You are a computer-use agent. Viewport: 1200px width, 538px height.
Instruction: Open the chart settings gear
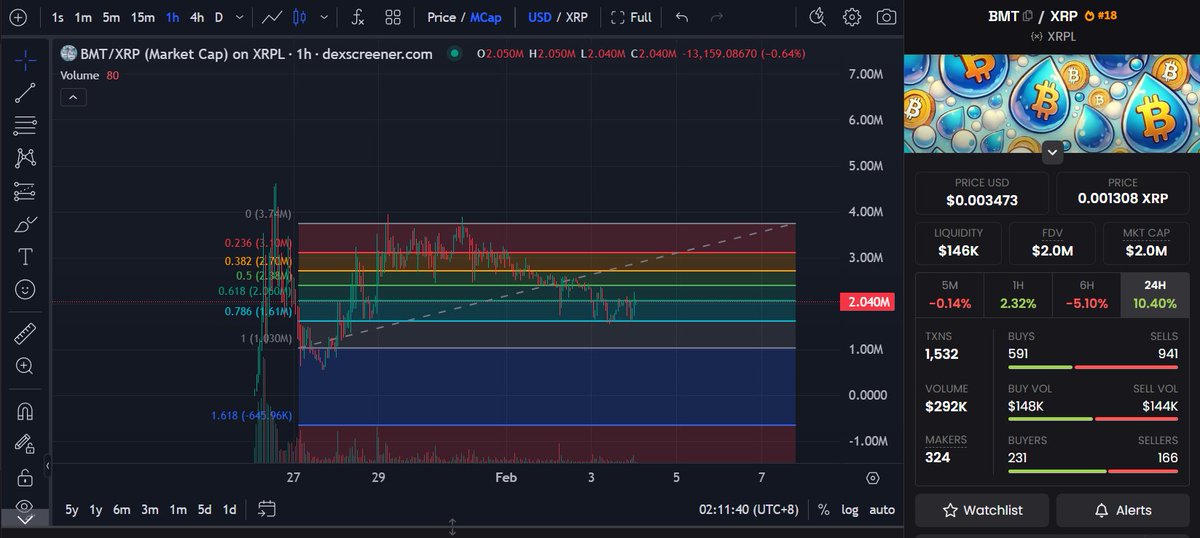pyautogui.click(x=852, y=17)
